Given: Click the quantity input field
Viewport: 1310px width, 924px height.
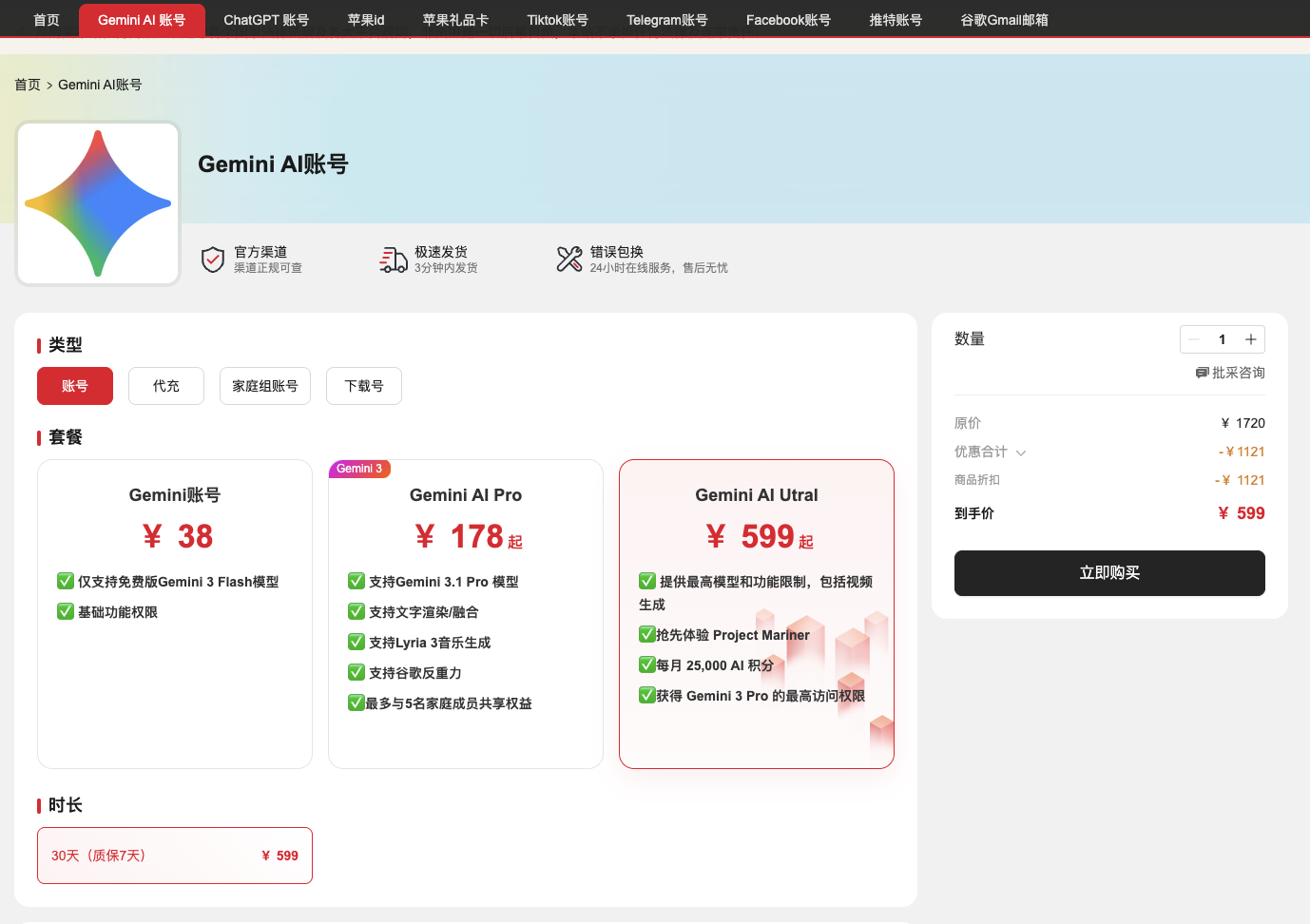Looking at the screenshot, I should (x=1223, y=339).
